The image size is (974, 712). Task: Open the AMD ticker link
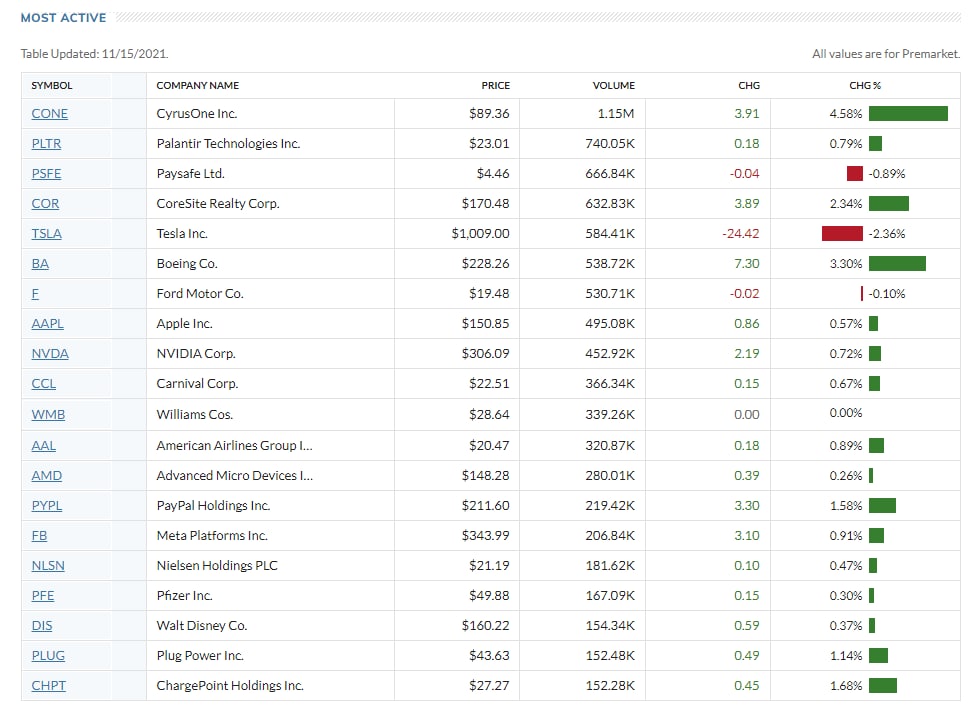point(47,476)
